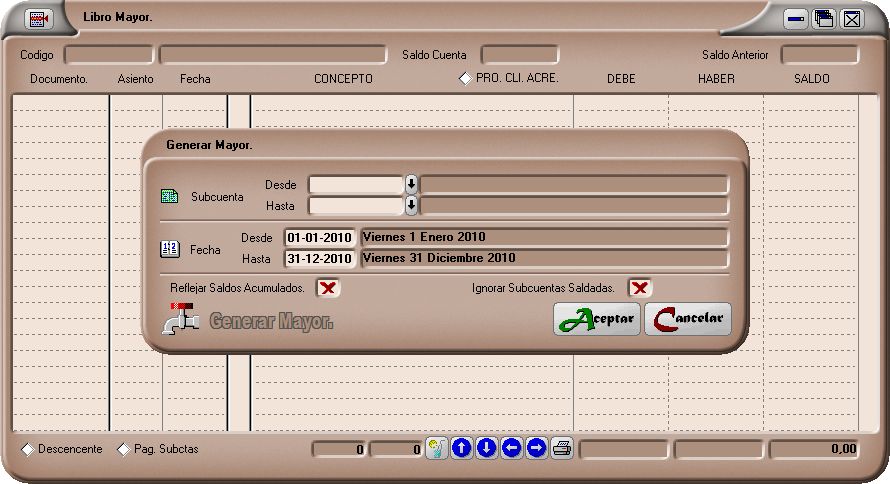Click the Cancelar button
The width and height of the screenshot is (890, 484).
[x=688, y=319]
